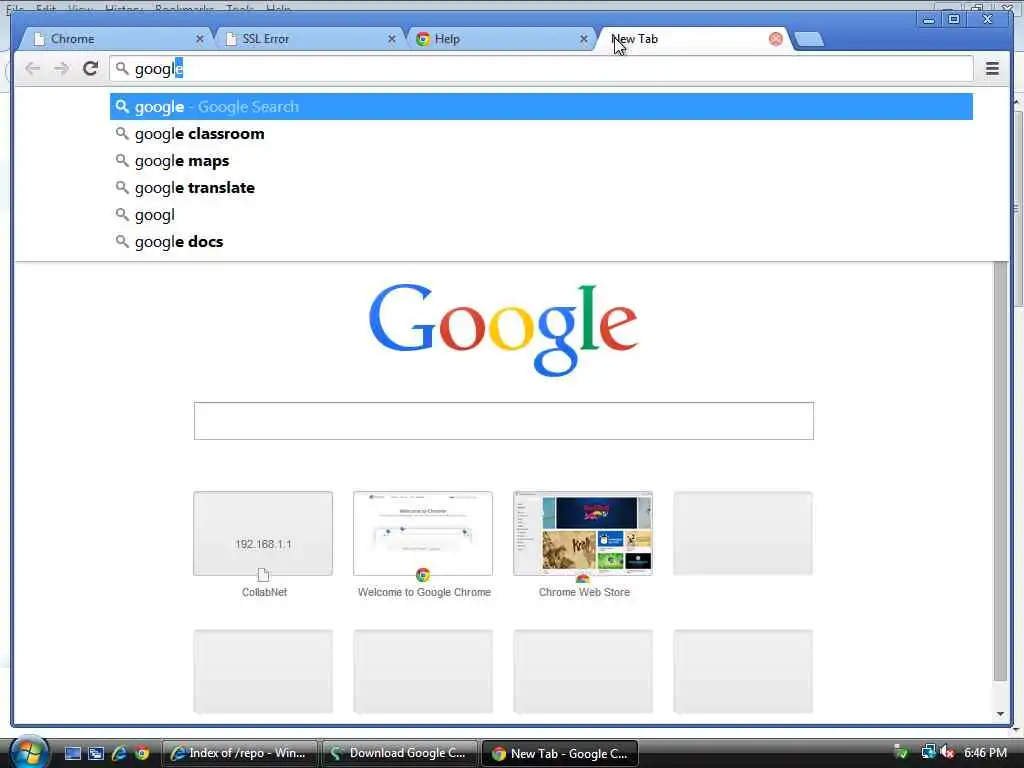Click the omnibox containing google

[541, 69]
